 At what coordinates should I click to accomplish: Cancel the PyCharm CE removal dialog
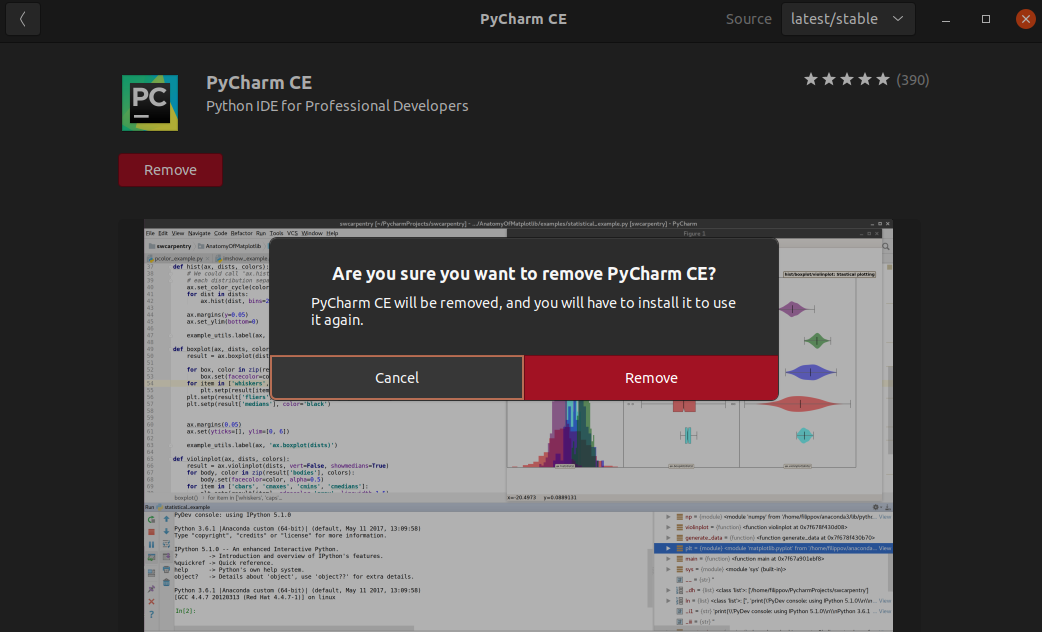pyautogui.click(x=396, y=378)
